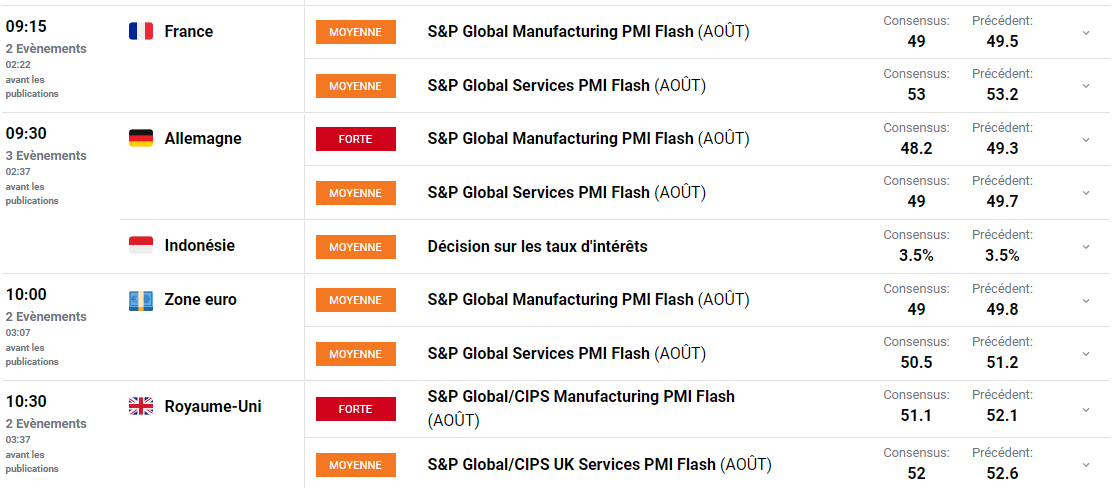
Task: Click the Germany flag icon
Action: (x=141, y=138)
